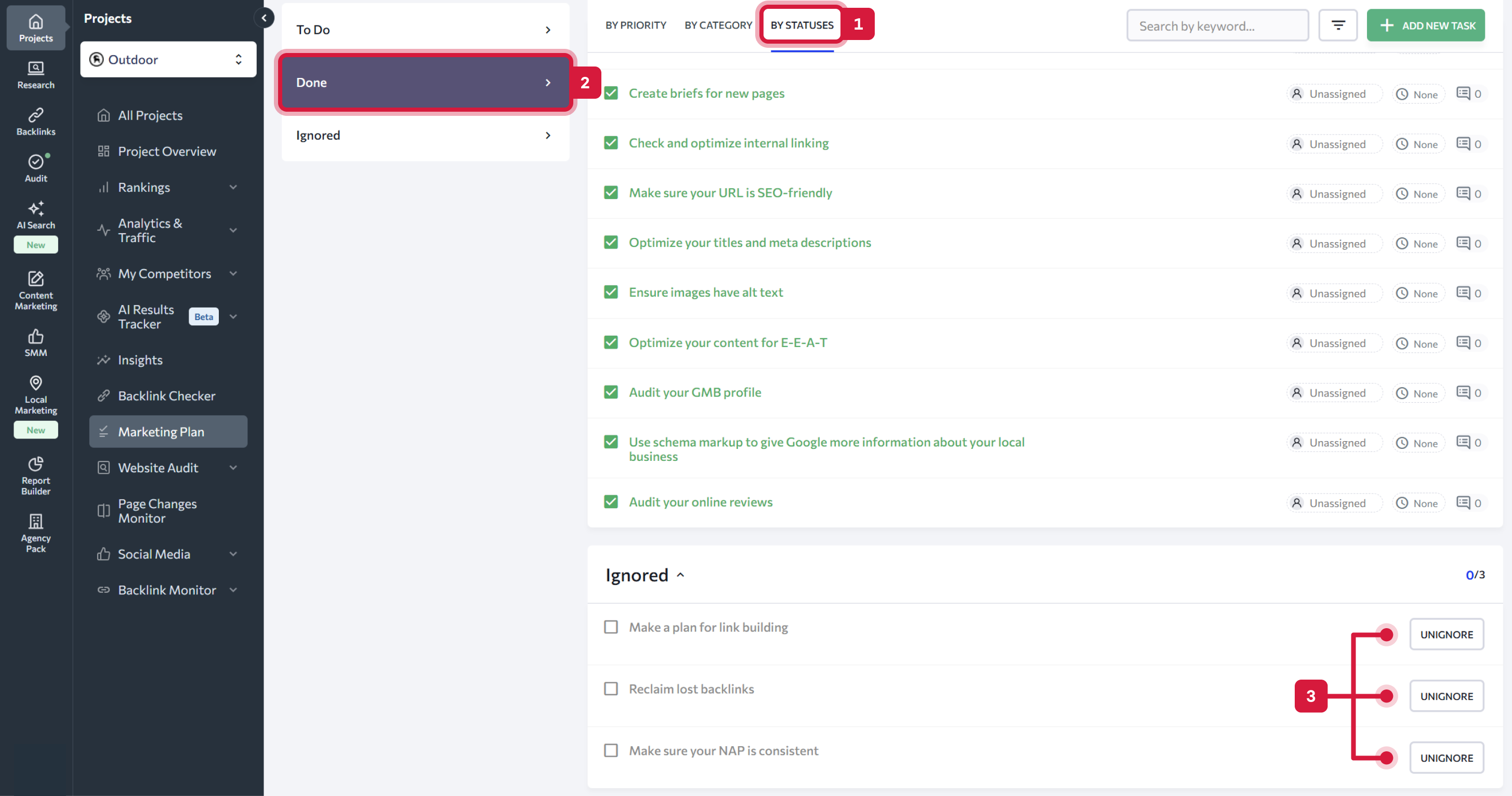Open the Check and optimize internal linking task
Screen dimensions: 1512x796
click(728, 142)
